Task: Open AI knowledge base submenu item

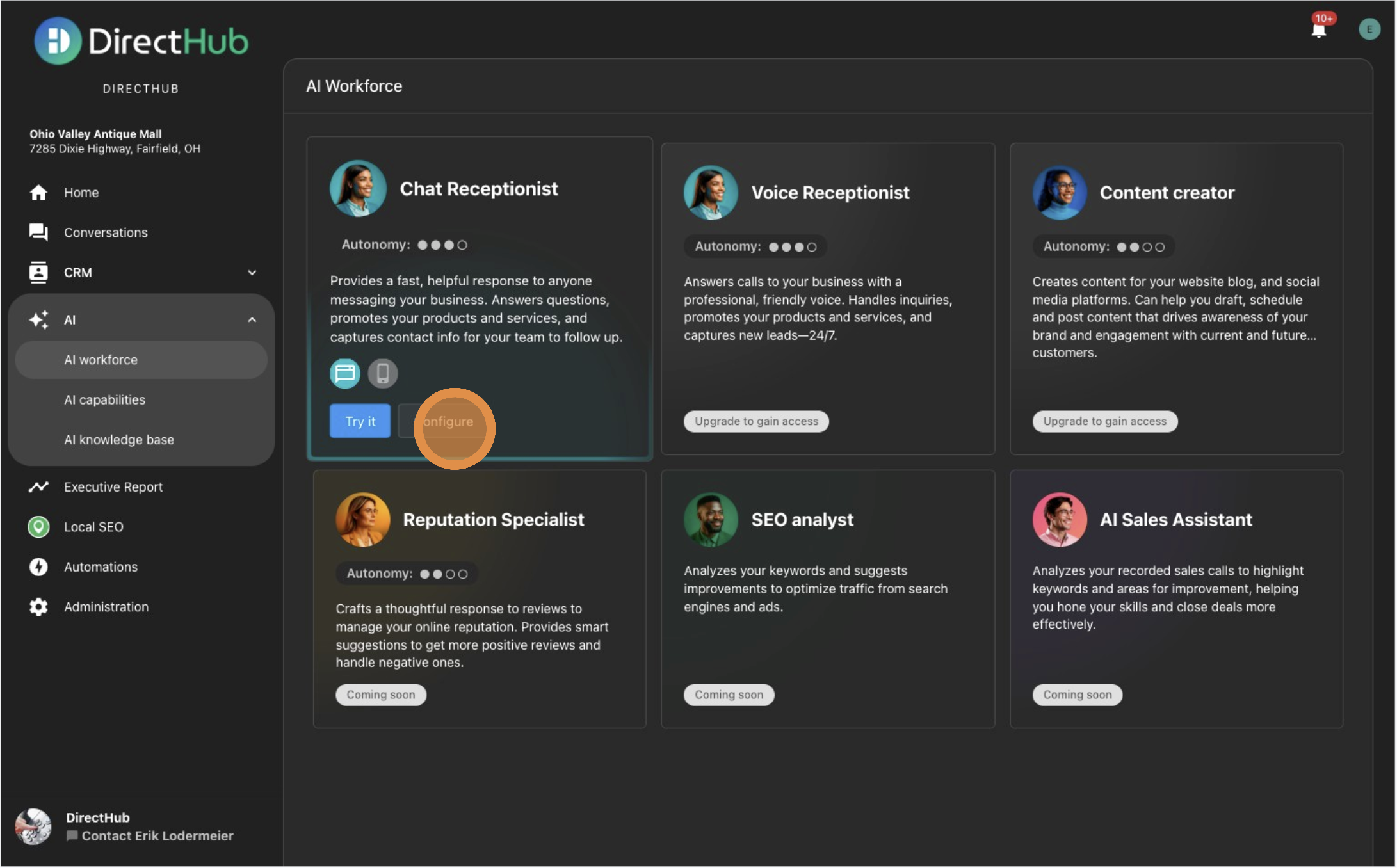Action: click(118, 440)
